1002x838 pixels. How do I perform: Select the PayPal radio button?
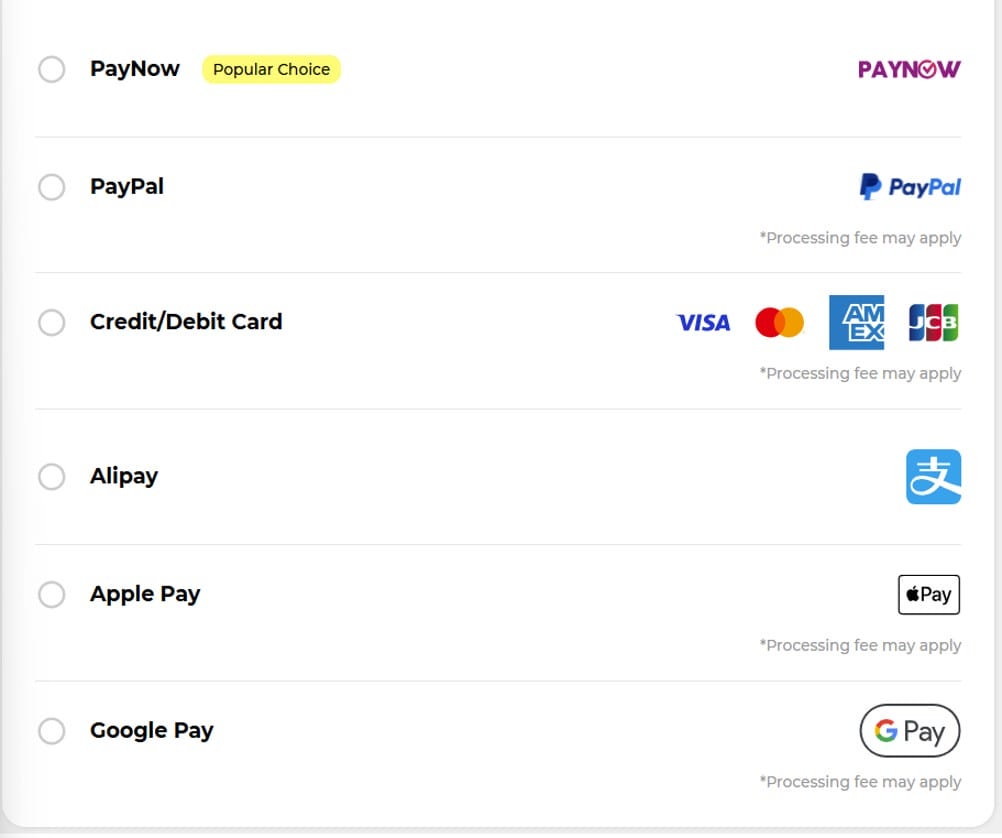click(x=52, y=187)
